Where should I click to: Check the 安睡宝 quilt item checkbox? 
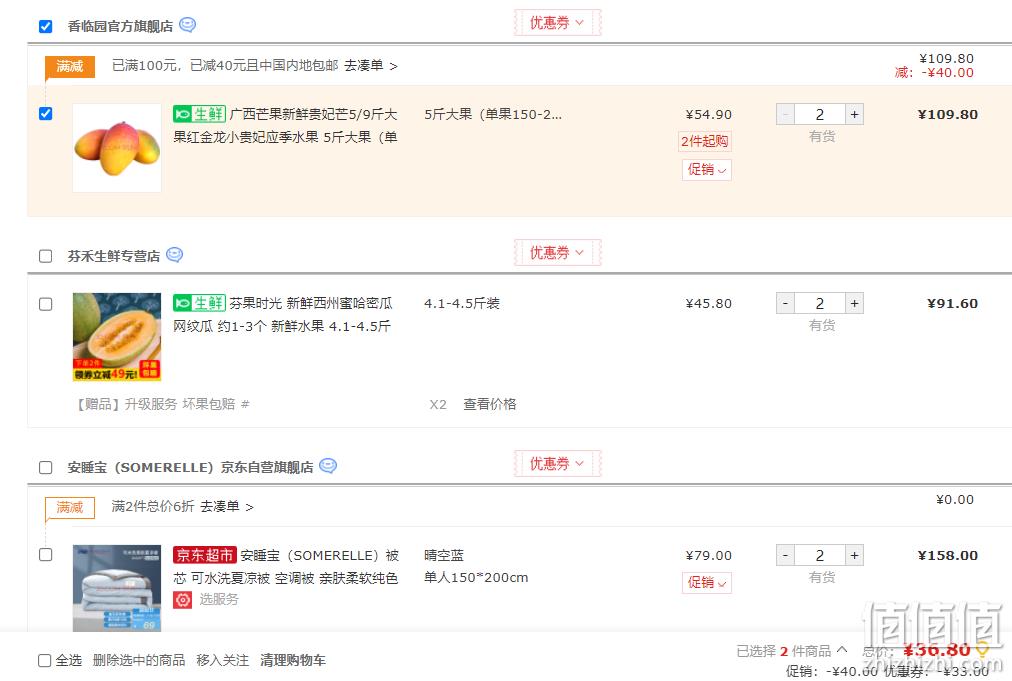click(x=45, y=554)
